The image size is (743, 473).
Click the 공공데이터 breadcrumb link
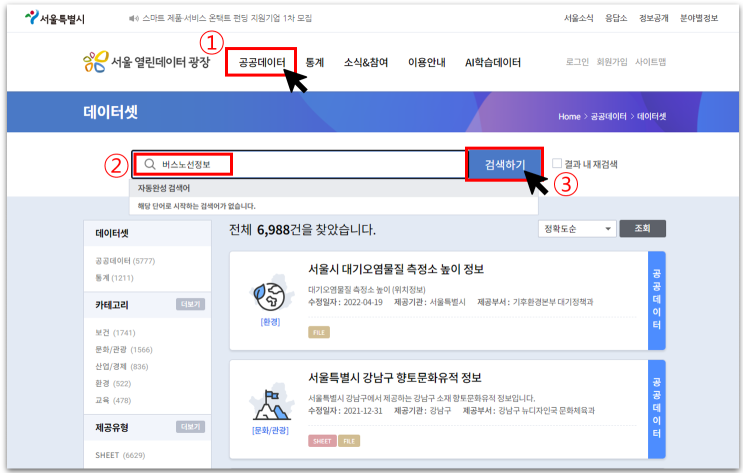608,117
